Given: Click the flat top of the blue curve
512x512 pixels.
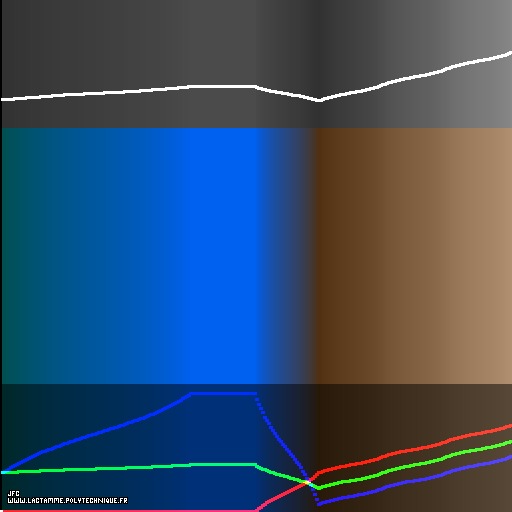Looking at the screenshot, I should coord(223,394).
